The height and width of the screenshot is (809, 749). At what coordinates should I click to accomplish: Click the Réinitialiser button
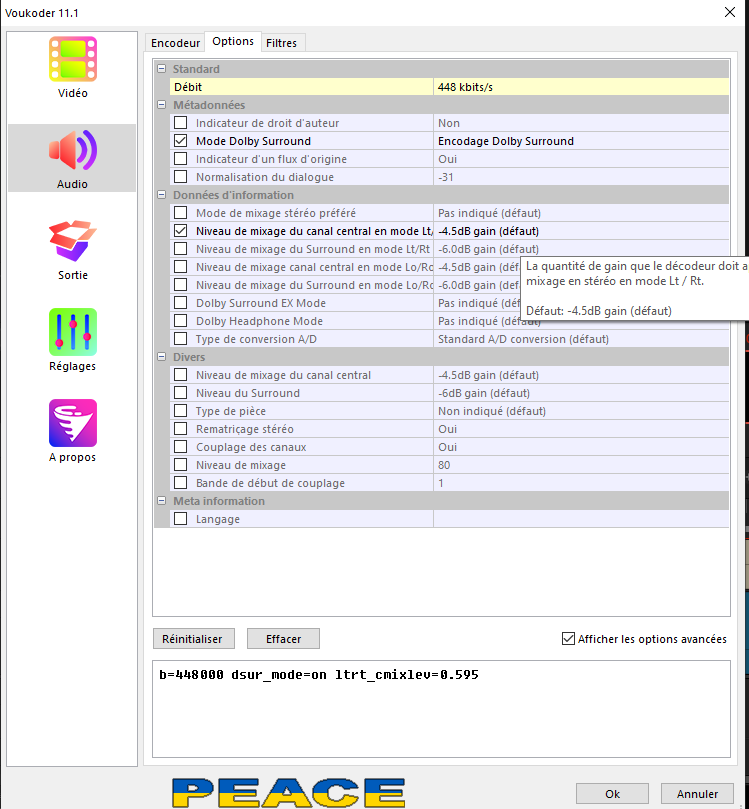click(x=193, y=639)
